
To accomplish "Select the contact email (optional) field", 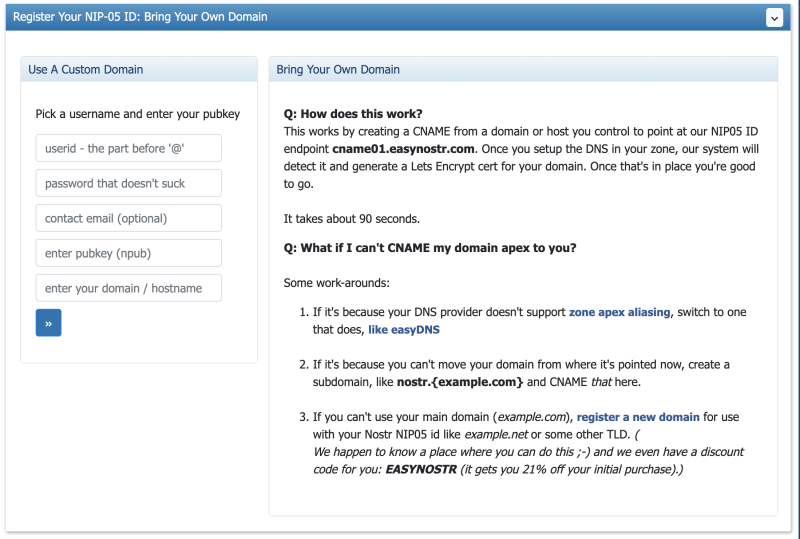I will [x=129, y=218].
